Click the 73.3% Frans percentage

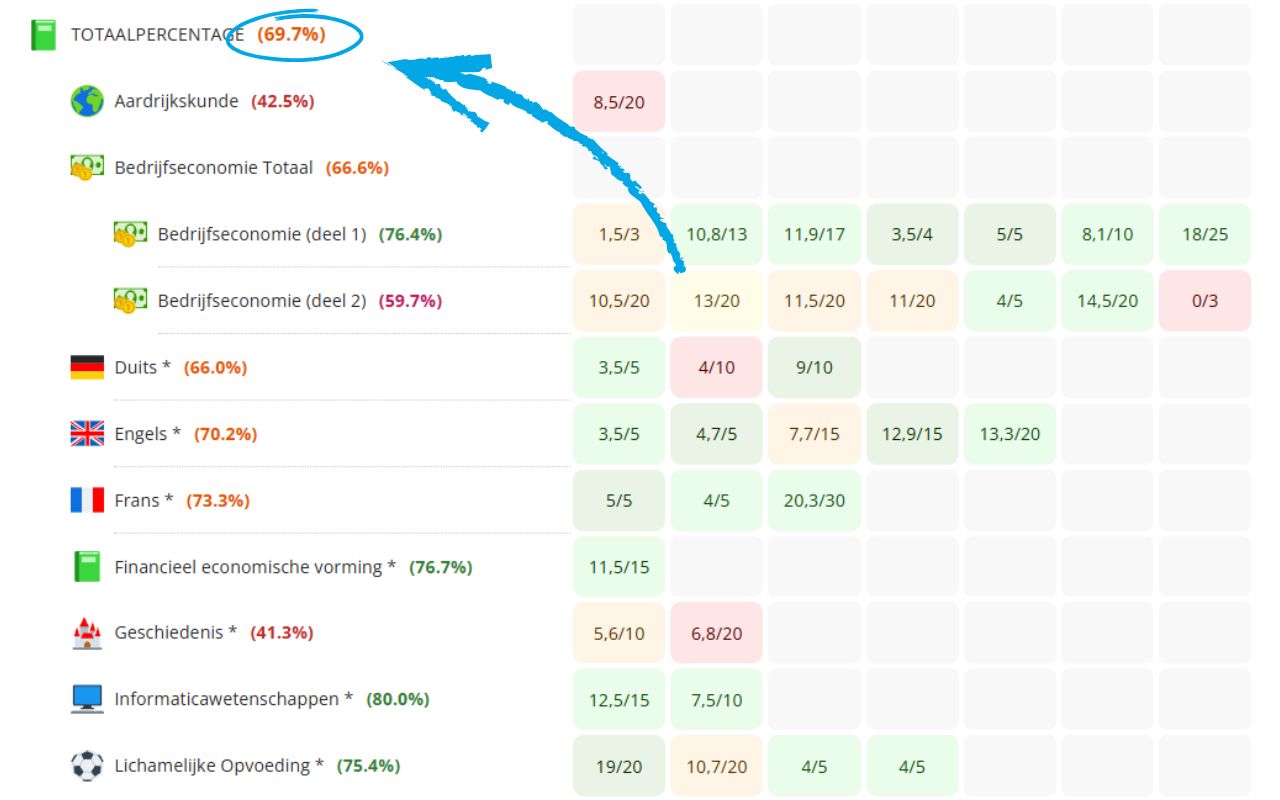217,500
